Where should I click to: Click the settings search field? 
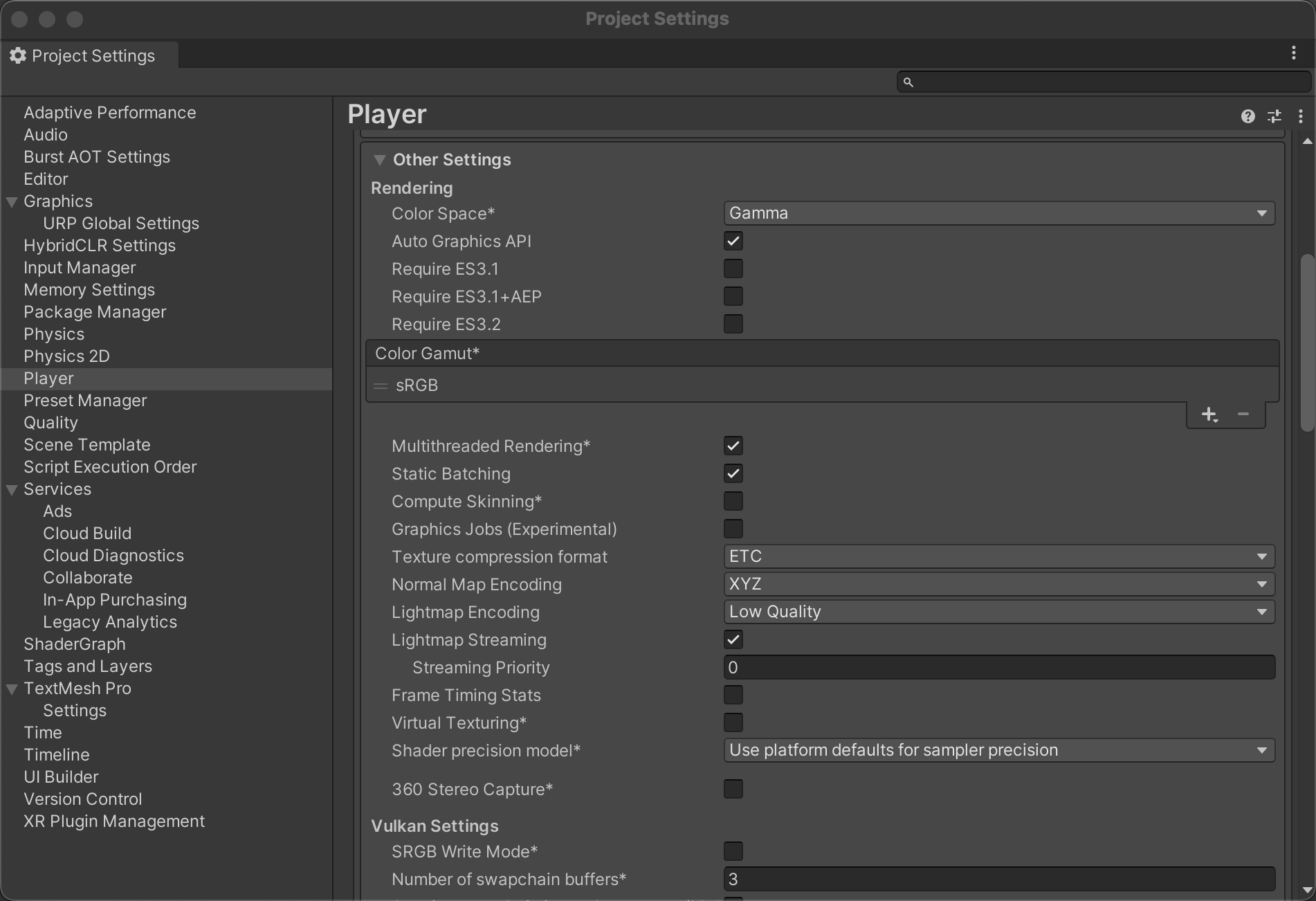coord(1104,82)
